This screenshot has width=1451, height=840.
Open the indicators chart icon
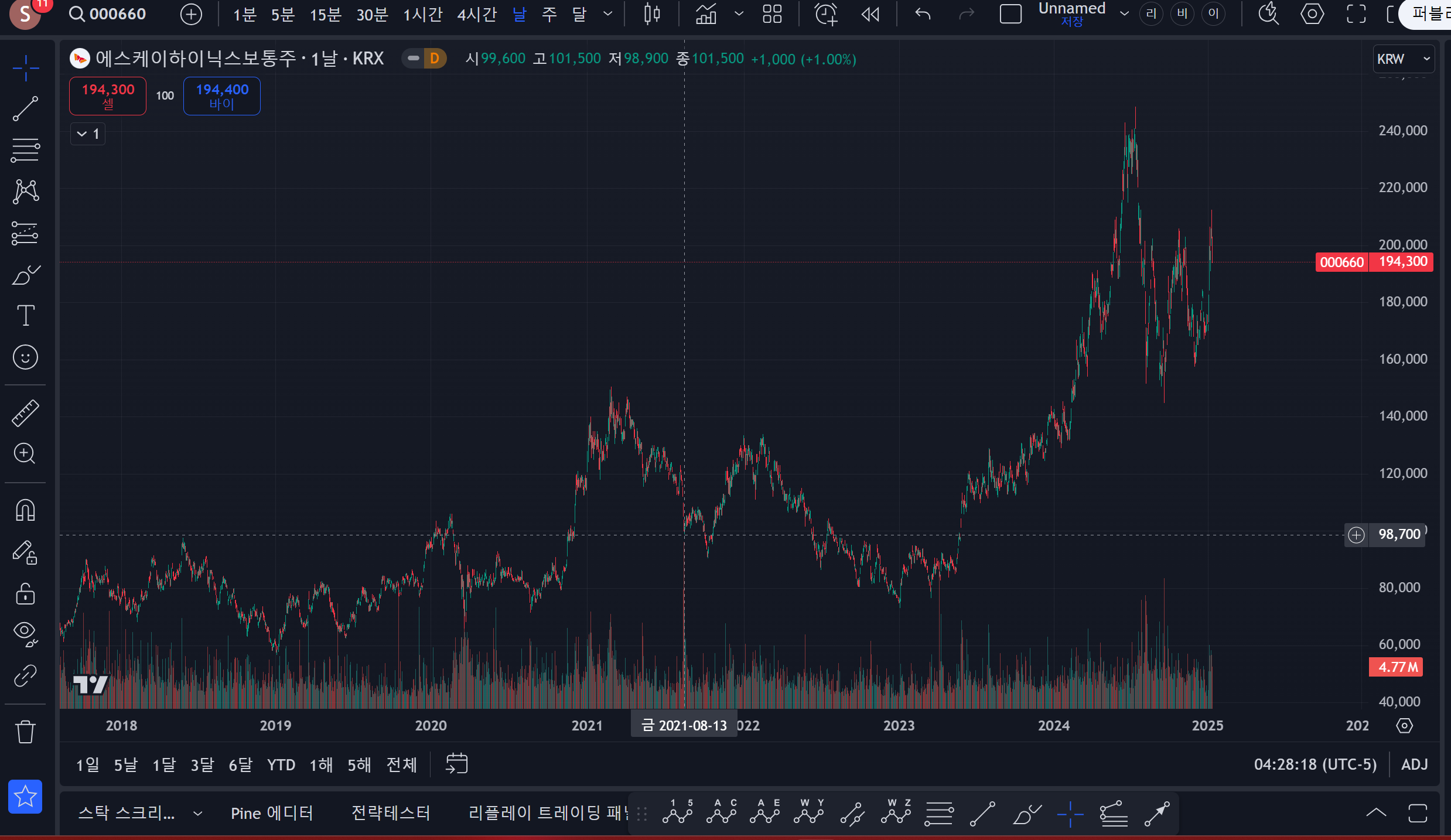pos(706,14)
